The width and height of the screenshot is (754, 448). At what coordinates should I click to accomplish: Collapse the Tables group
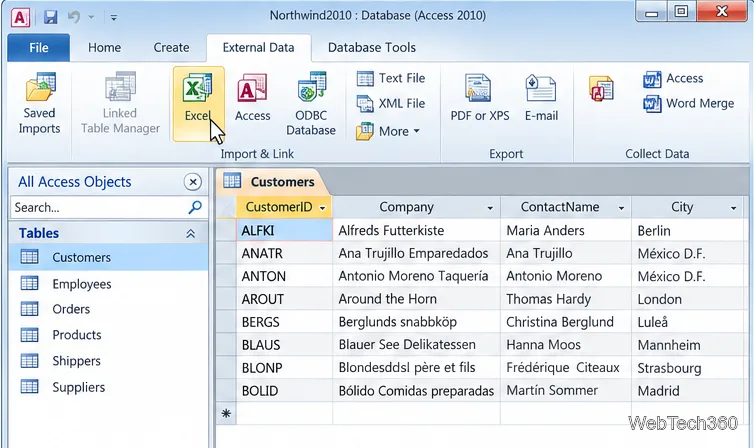click(190, 234)
